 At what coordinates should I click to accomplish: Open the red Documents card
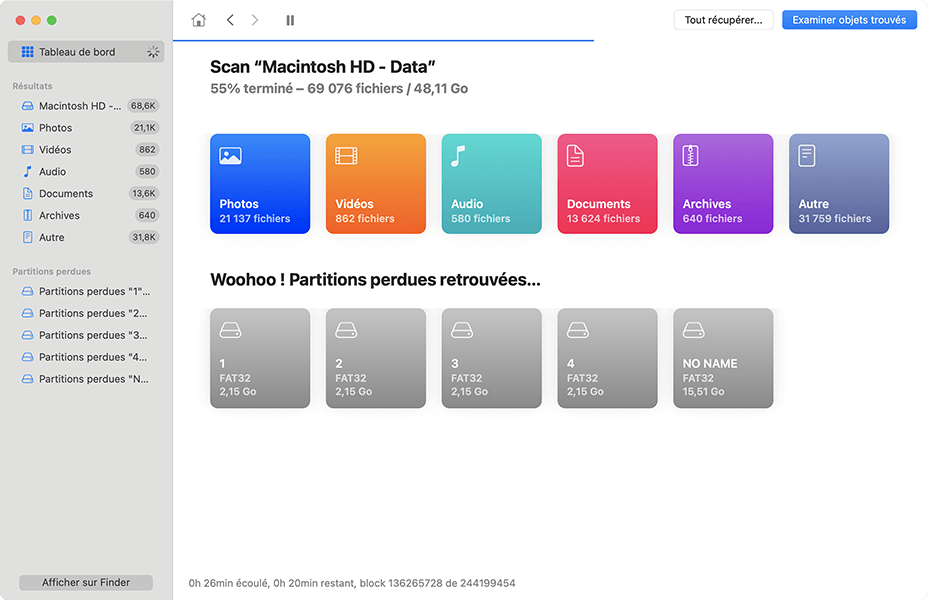pos(607,184)
